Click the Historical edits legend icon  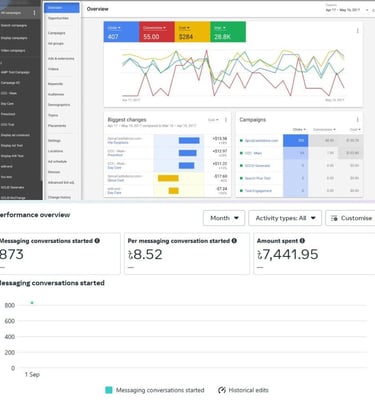[x=222, y=390]
